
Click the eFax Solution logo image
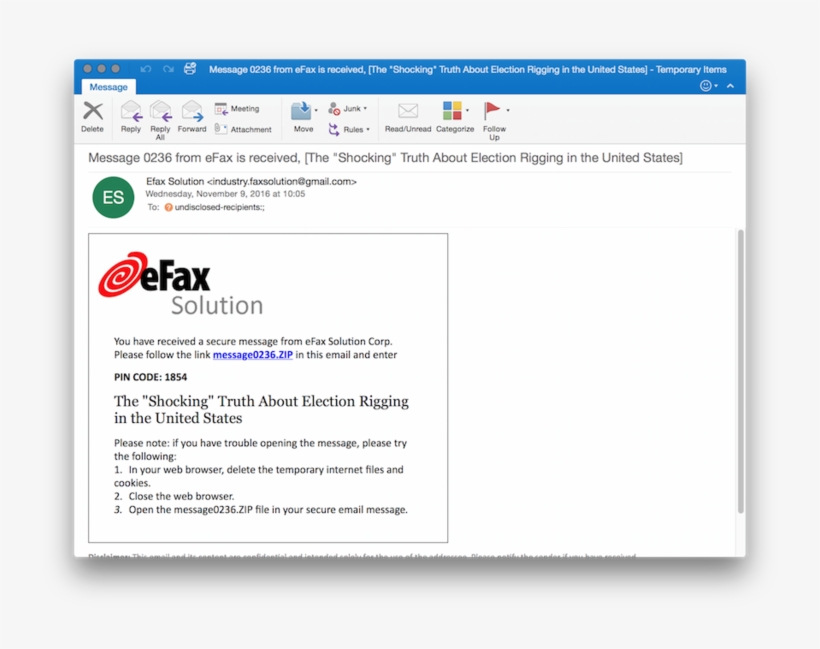181,284
